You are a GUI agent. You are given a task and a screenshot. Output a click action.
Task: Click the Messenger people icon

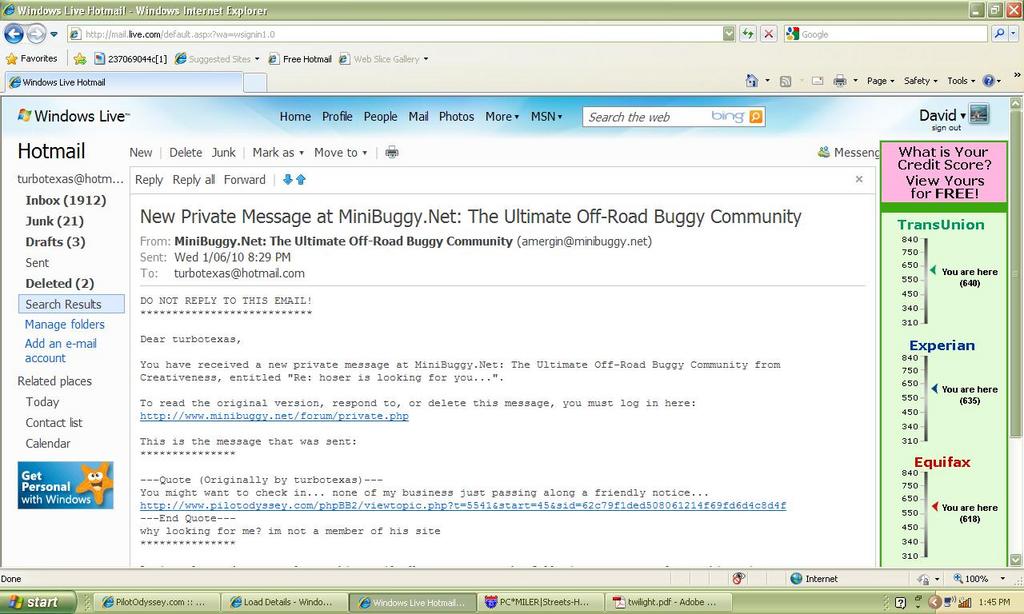[824, 152]
